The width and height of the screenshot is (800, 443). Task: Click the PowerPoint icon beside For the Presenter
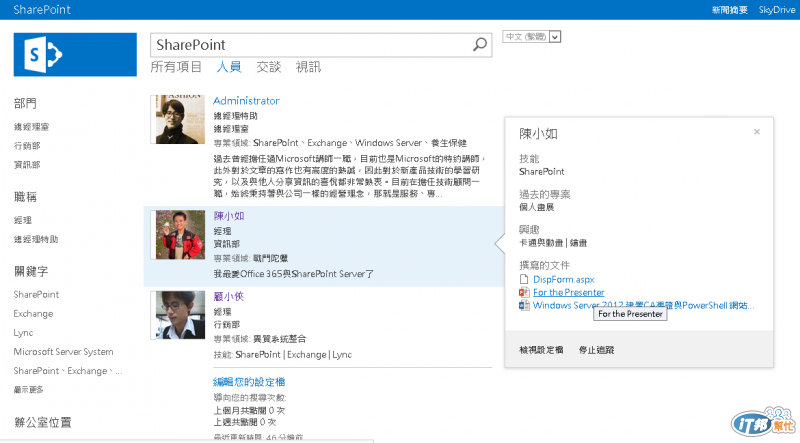tap(523, 292)
